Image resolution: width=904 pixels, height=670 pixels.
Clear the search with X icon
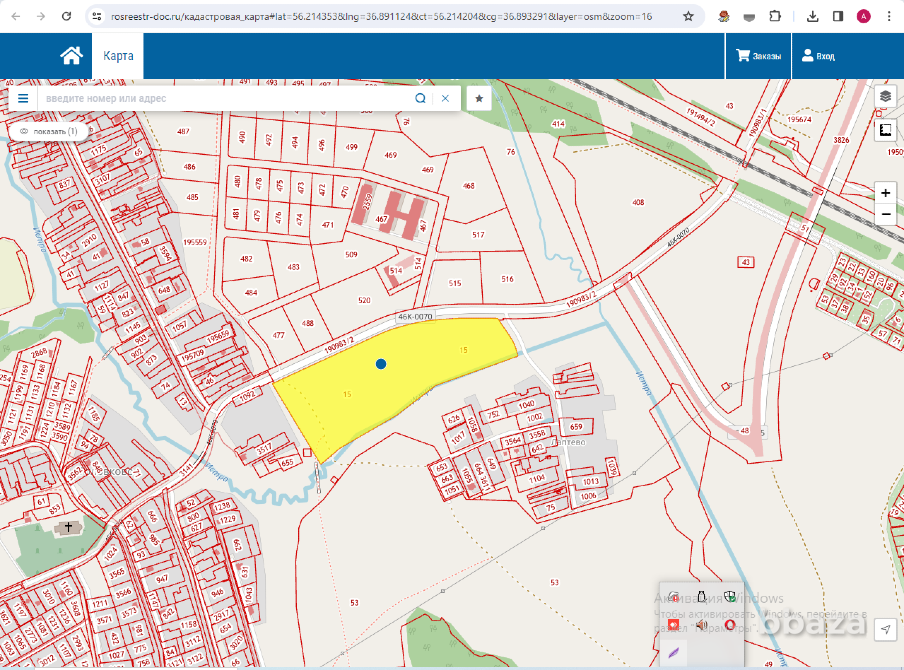coord(445,98)
